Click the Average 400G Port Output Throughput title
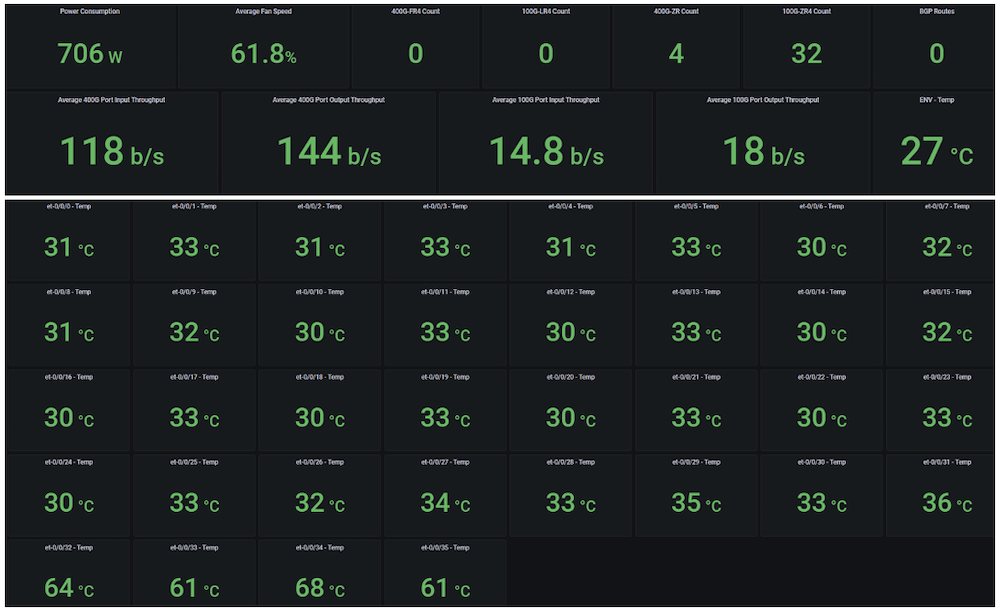Image resolution: width=1000 pixels, height=612 pixels. point(328,100)
